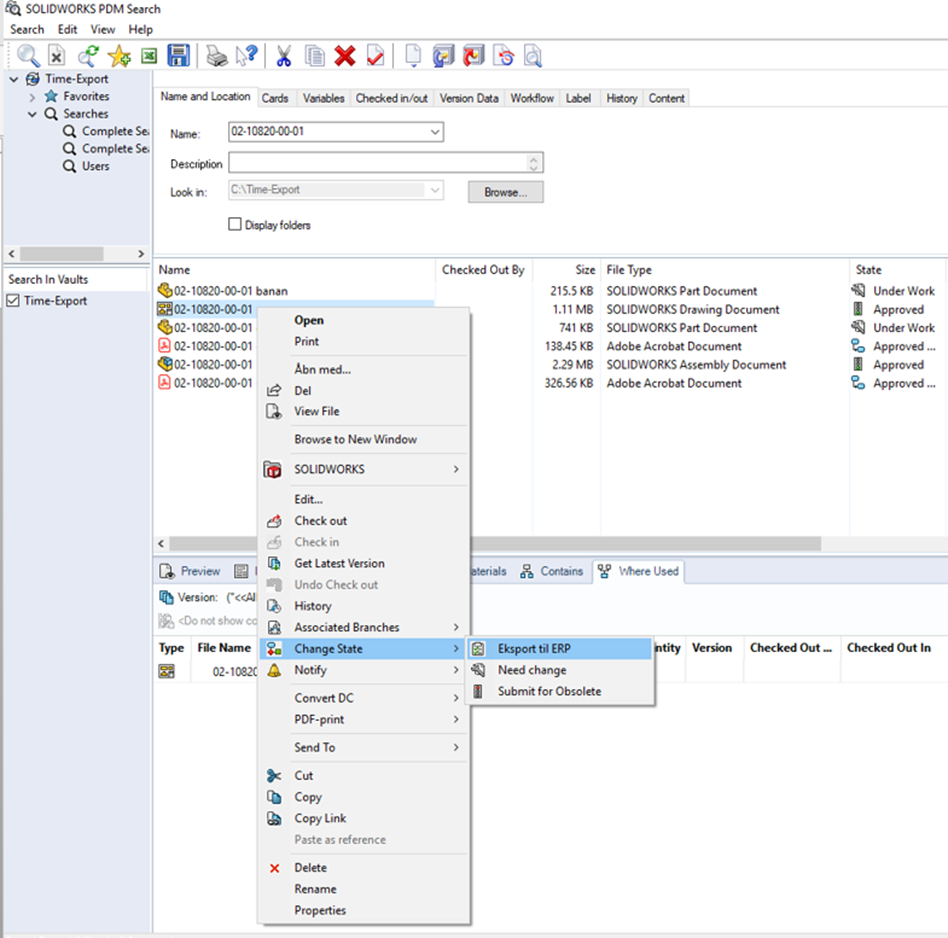948x938 pixels.
Task: Expand the Send To submenu
Action: coord(363,747)
